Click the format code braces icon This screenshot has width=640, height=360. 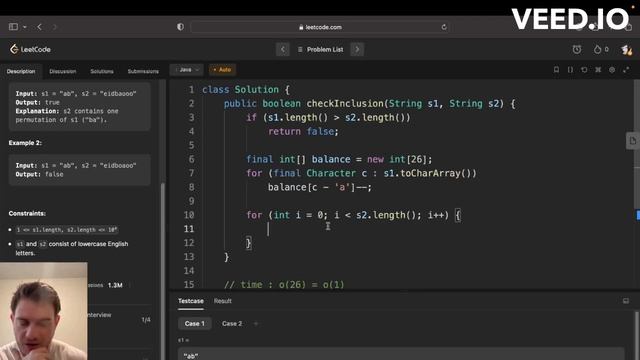[570, 70]
